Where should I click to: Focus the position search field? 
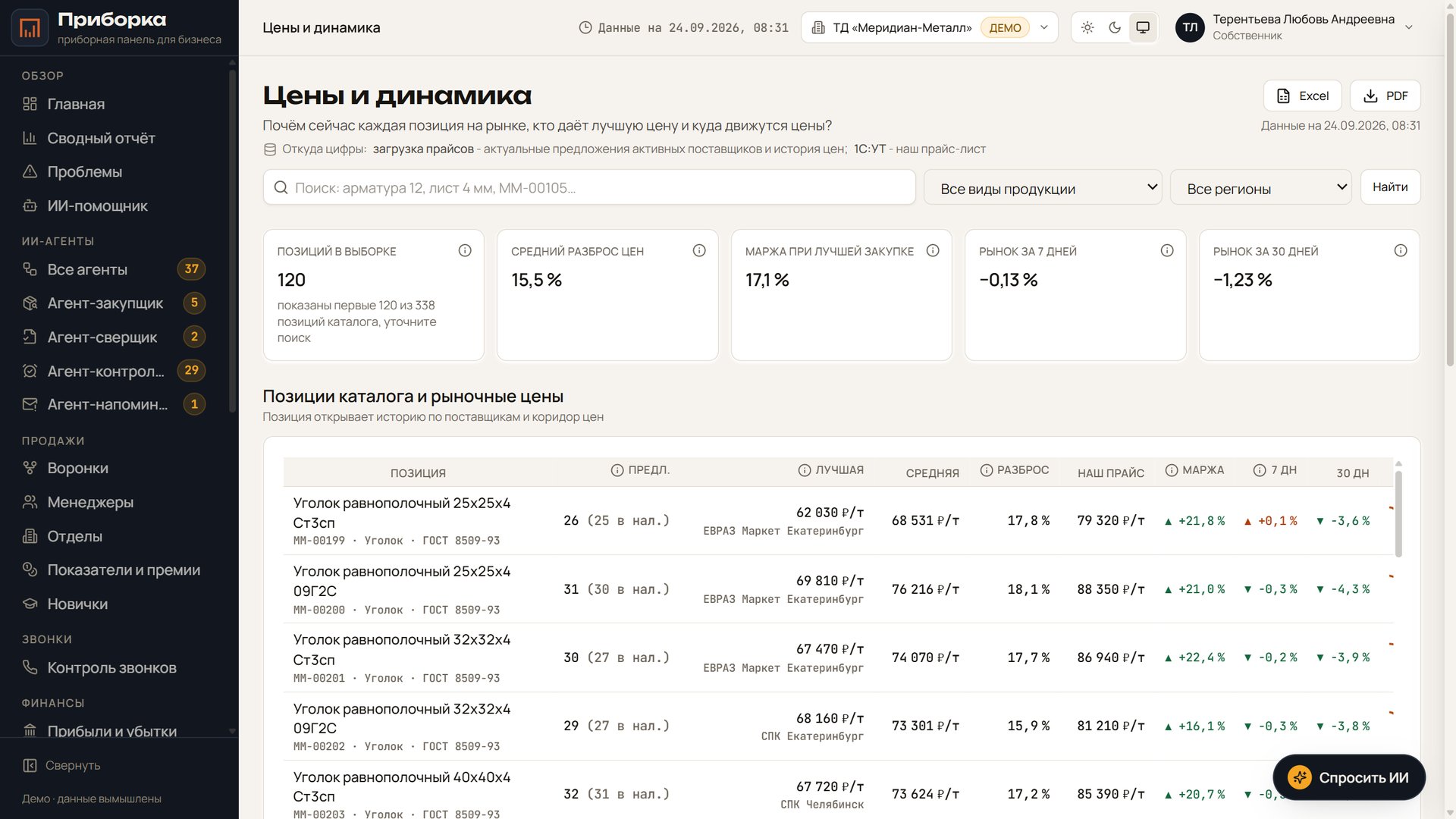click(589, 187)
